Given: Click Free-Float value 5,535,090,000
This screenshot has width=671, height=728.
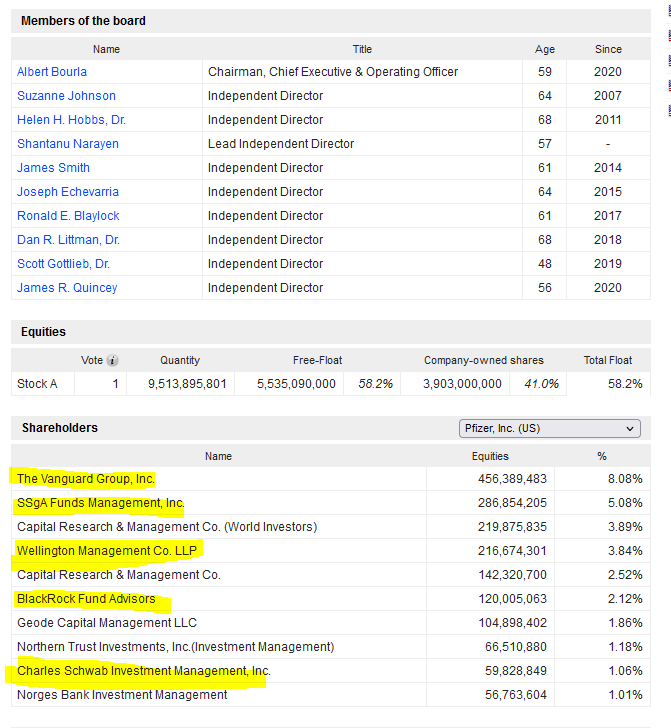Looking at the screenshot, I should pyautogui.click(x=296, y=384).
